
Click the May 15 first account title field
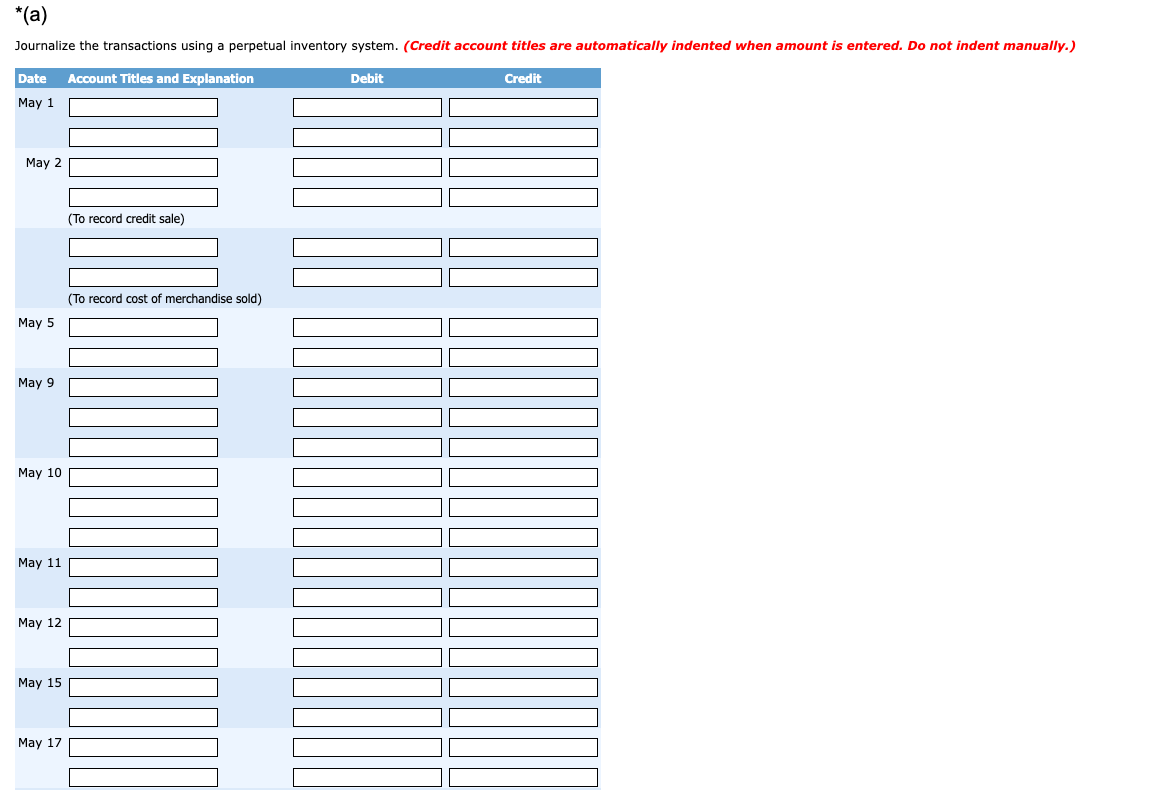point(143,687)
